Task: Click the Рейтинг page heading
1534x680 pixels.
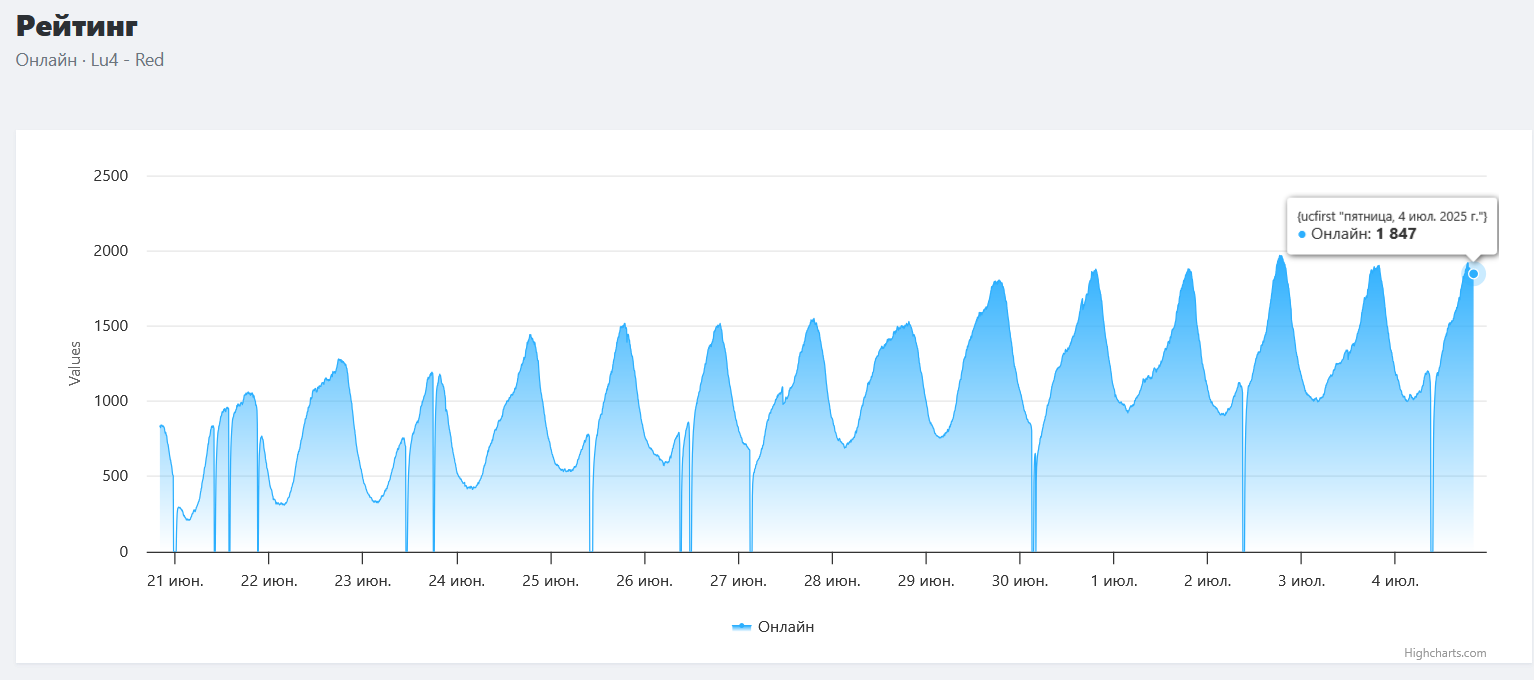Action: (77, 26)
